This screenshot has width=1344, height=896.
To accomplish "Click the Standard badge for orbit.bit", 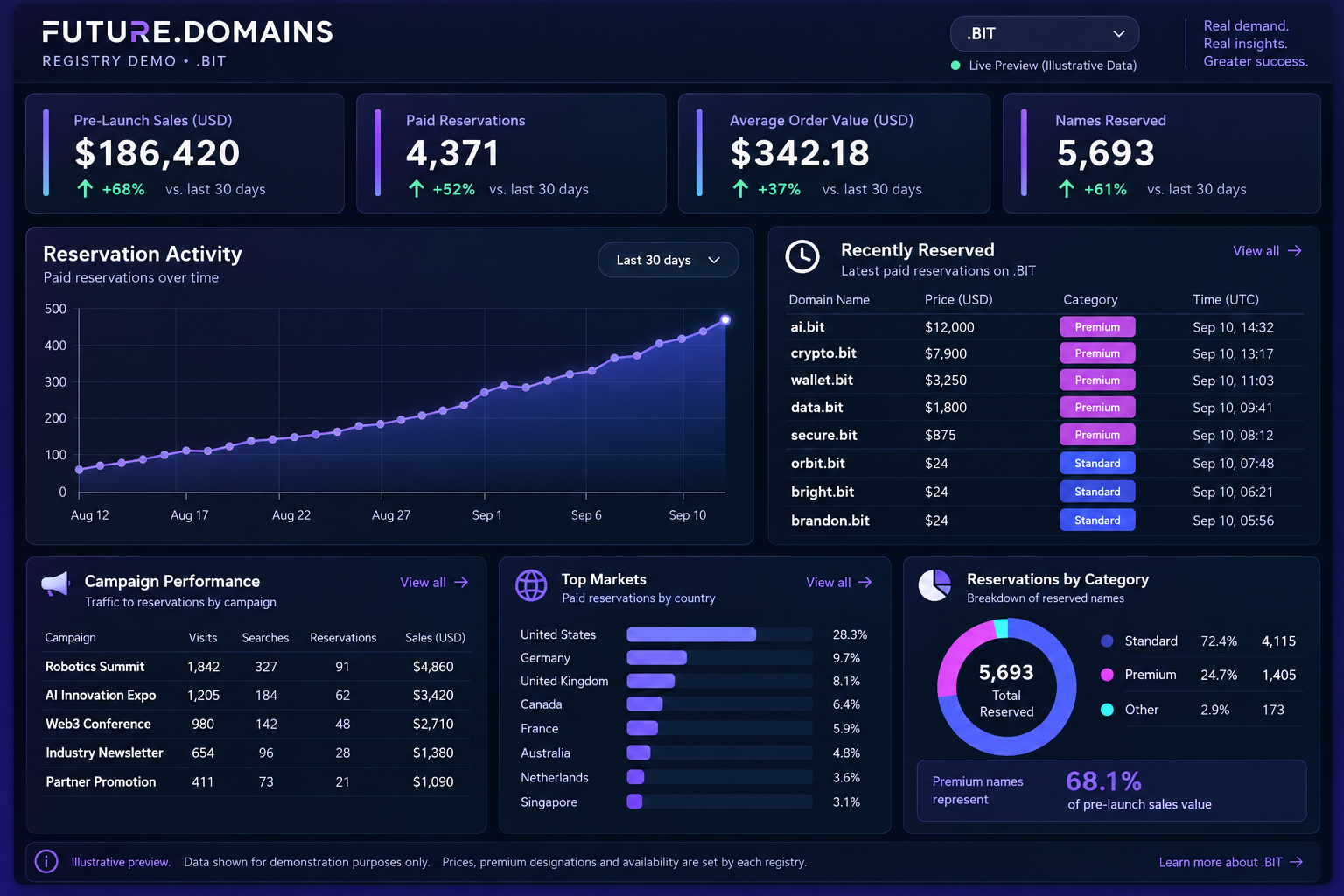I will (1097, 464).
